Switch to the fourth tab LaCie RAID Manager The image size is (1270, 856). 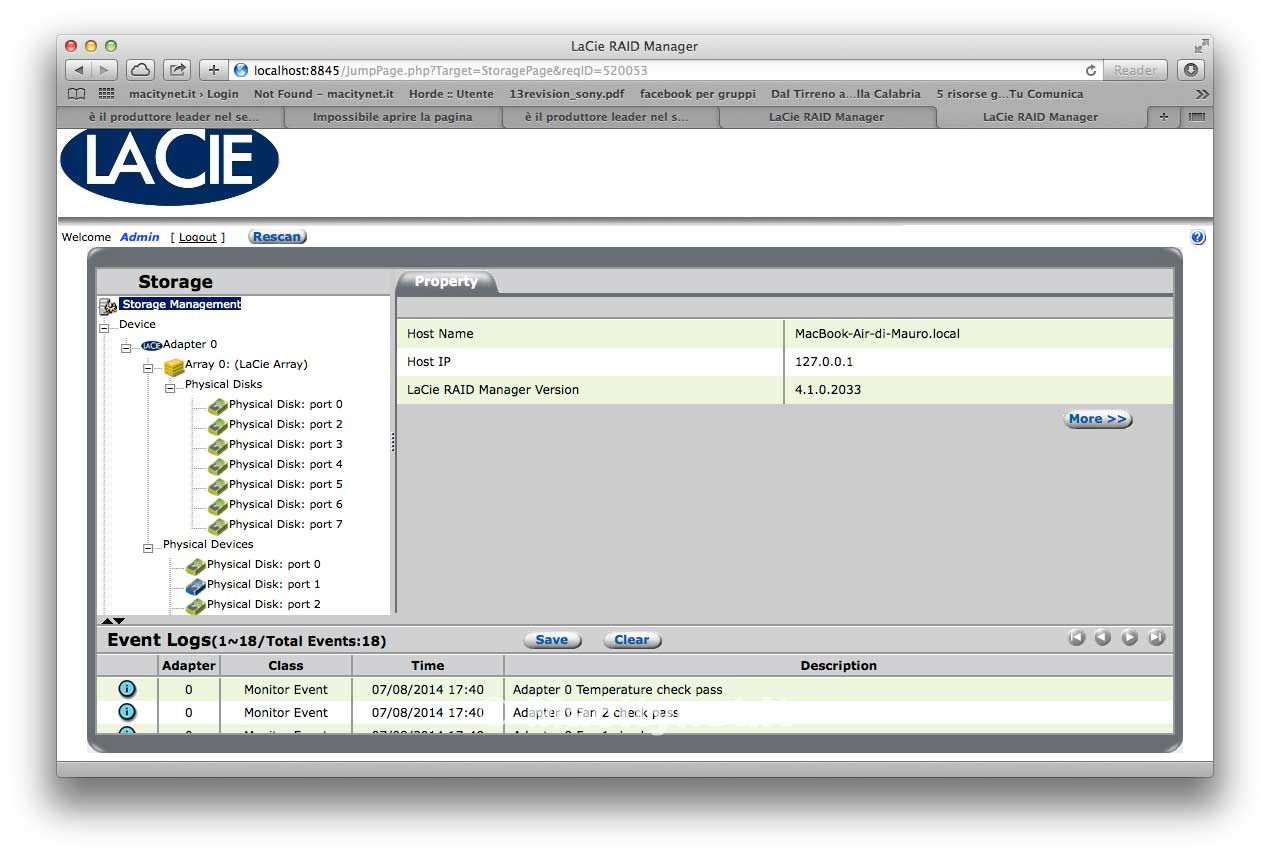pyautogui.click(x=826, y=117)
